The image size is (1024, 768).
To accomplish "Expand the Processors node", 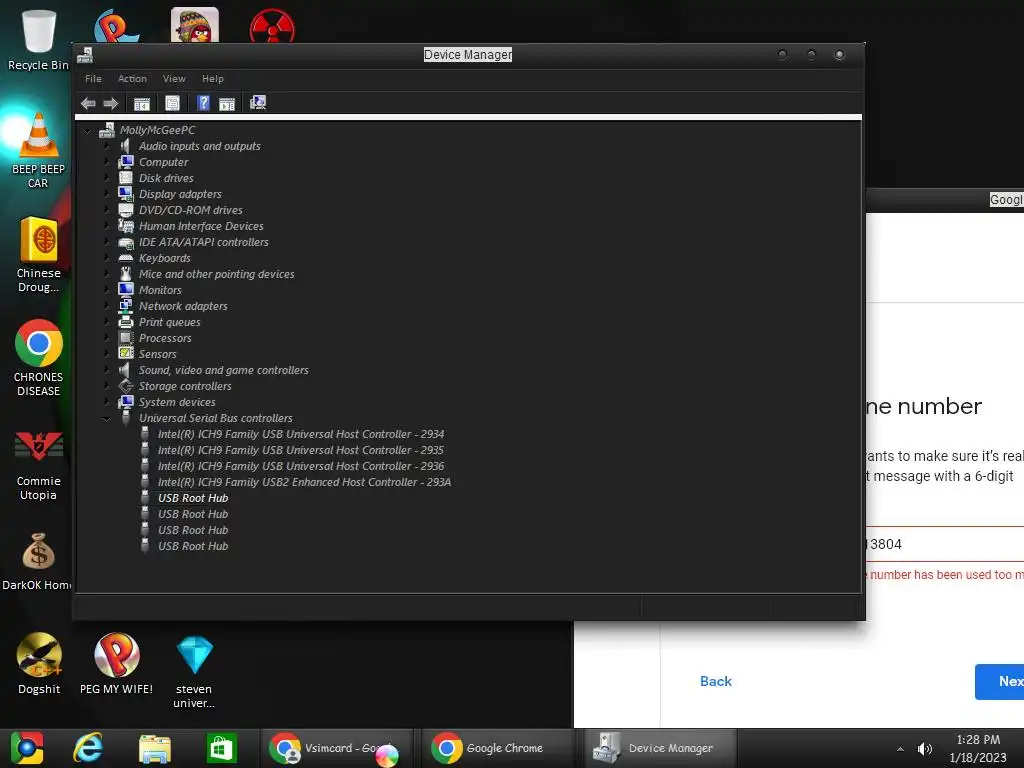I will (x=107, y=338).
